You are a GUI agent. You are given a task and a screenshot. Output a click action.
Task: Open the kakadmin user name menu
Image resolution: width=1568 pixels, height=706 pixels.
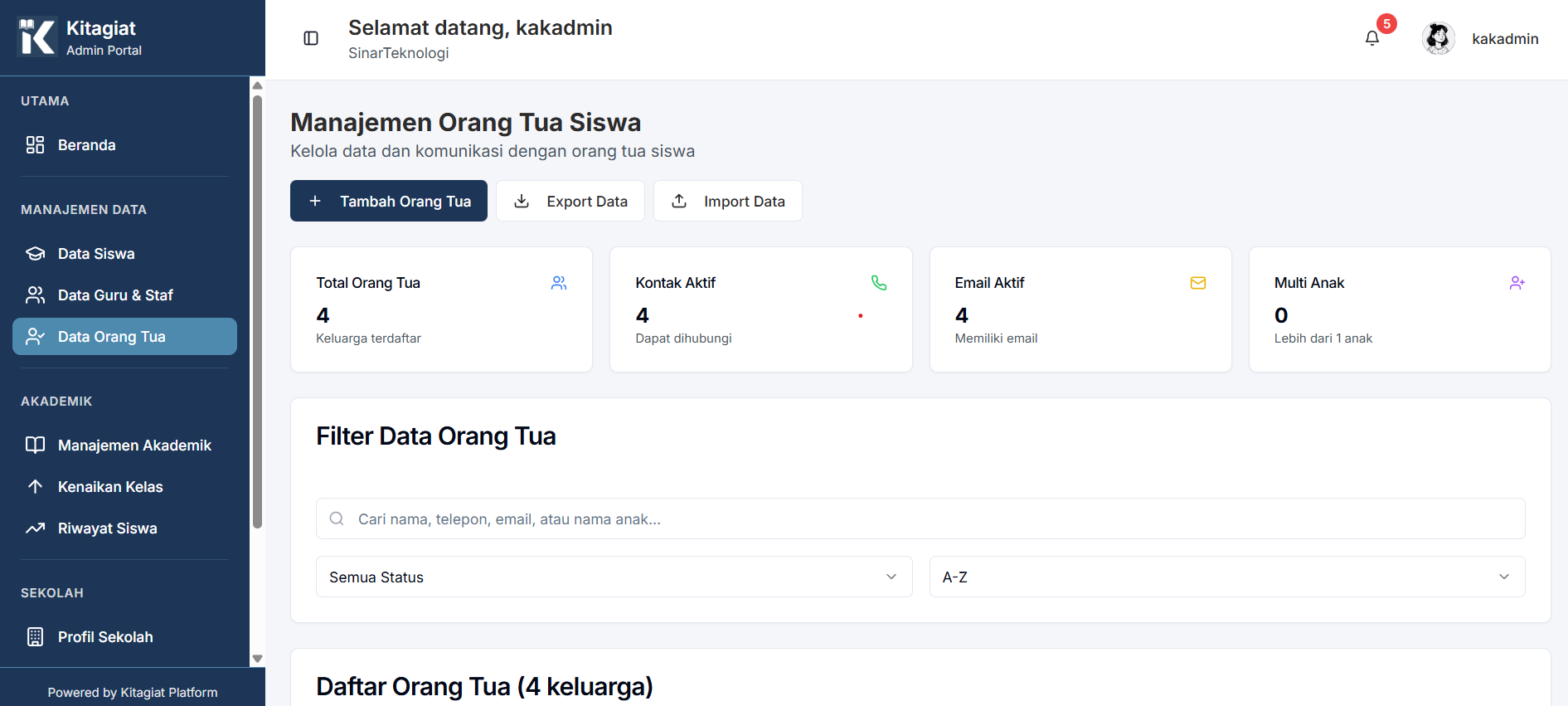[x=1505, y=39]
